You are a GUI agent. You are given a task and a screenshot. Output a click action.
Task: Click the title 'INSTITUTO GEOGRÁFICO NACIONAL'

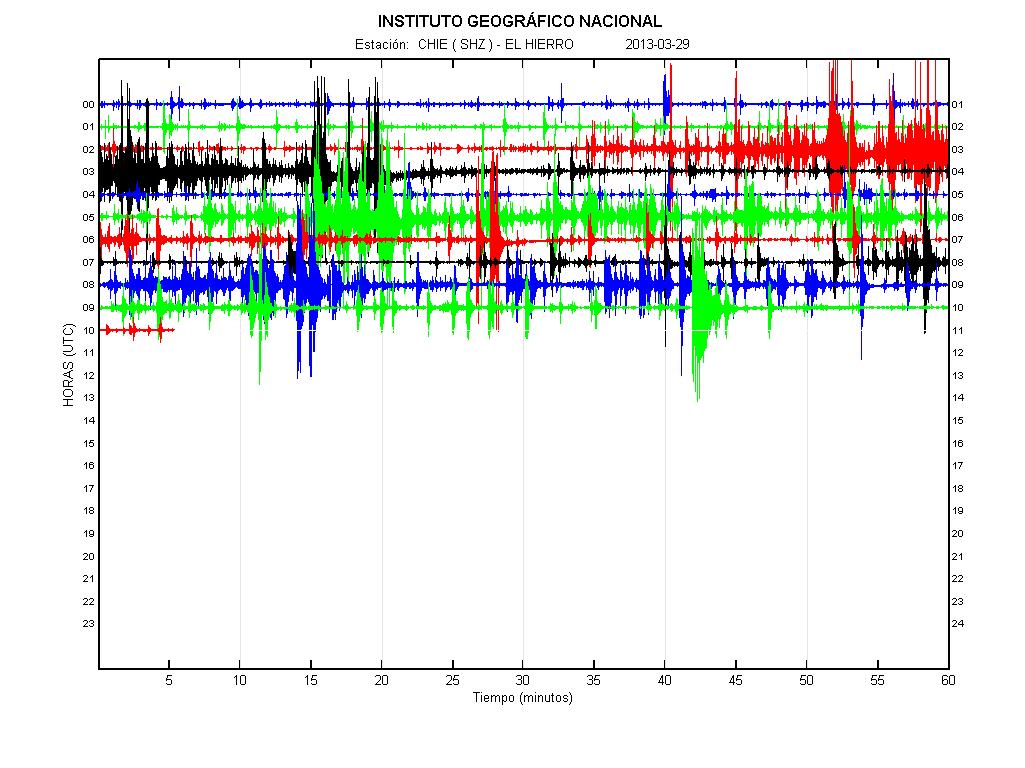click(x=519, y=21)
